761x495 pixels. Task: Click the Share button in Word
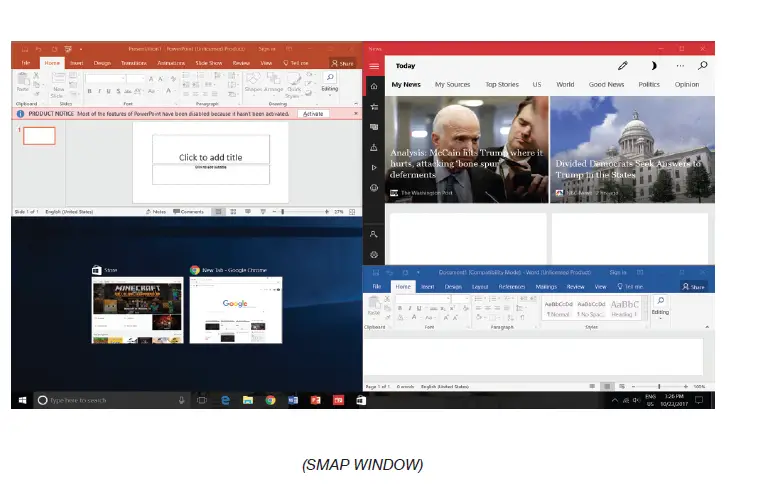[694, 287]
